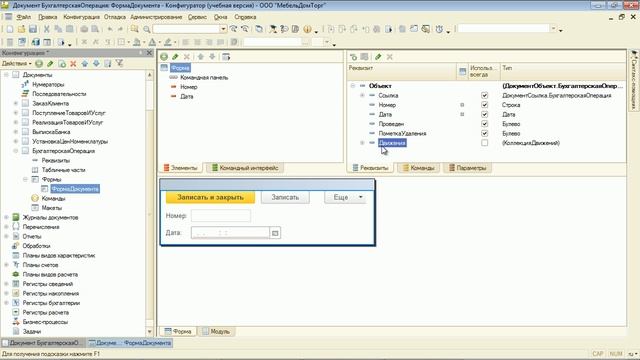
Task: Click the form check icon right of the element arrows
Action: (226, 57)
